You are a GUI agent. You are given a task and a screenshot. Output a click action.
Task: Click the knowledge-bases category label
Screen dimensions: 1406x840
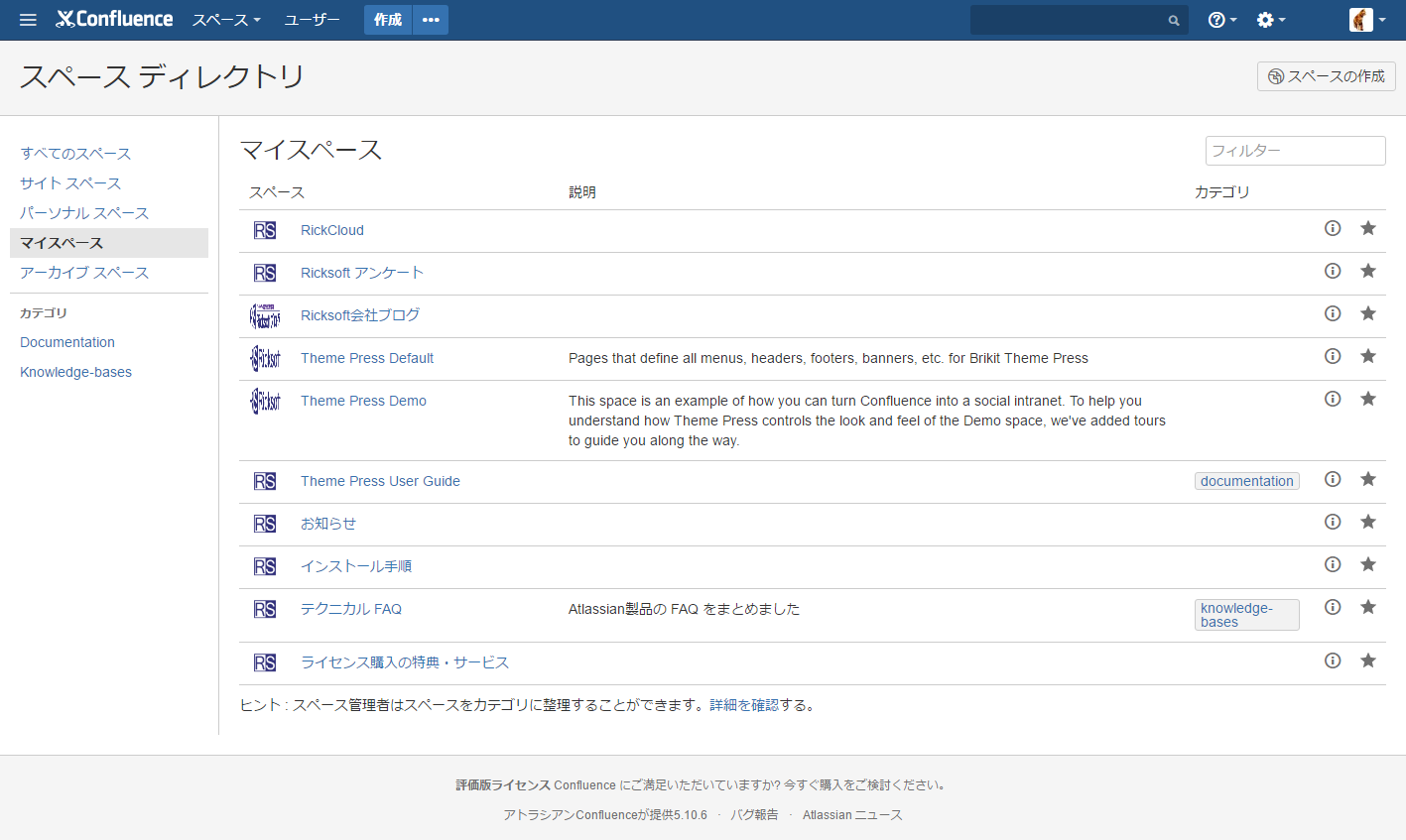coord(1247,615)
